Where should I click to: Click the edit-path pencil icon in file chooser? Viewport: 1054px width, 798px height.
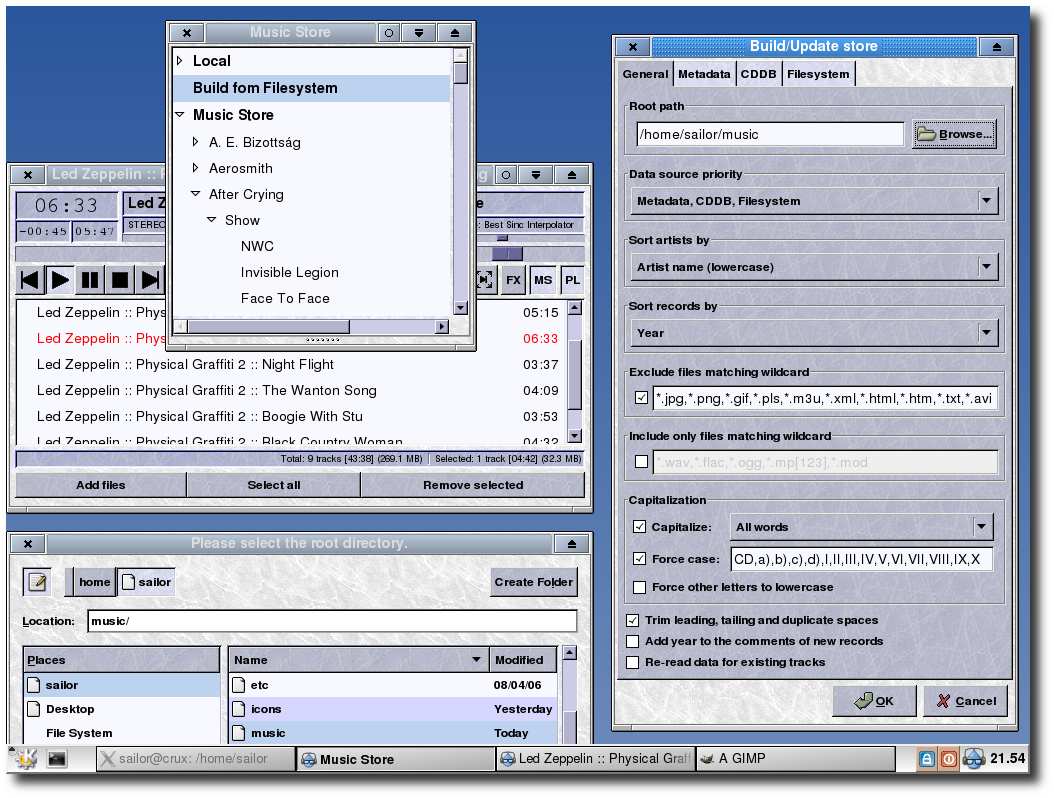point(37,582)
